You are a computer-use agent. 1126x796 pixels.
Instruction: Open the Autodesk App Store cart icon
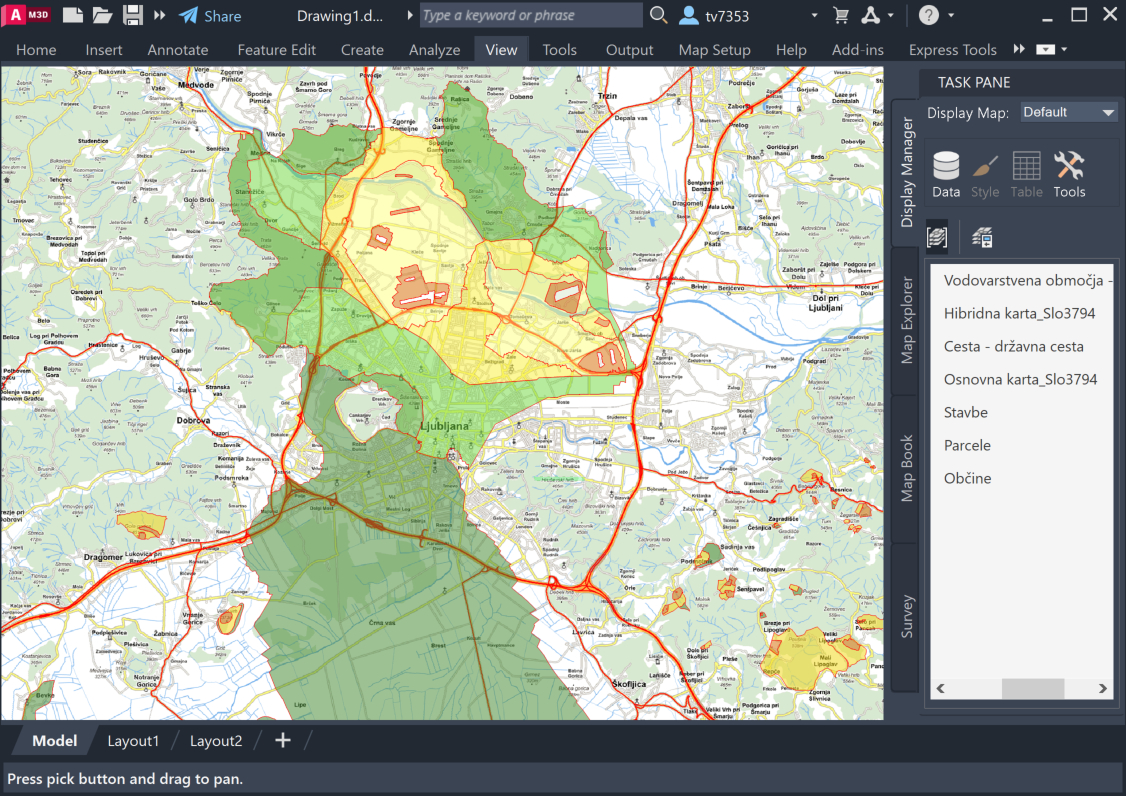[841, 15]
